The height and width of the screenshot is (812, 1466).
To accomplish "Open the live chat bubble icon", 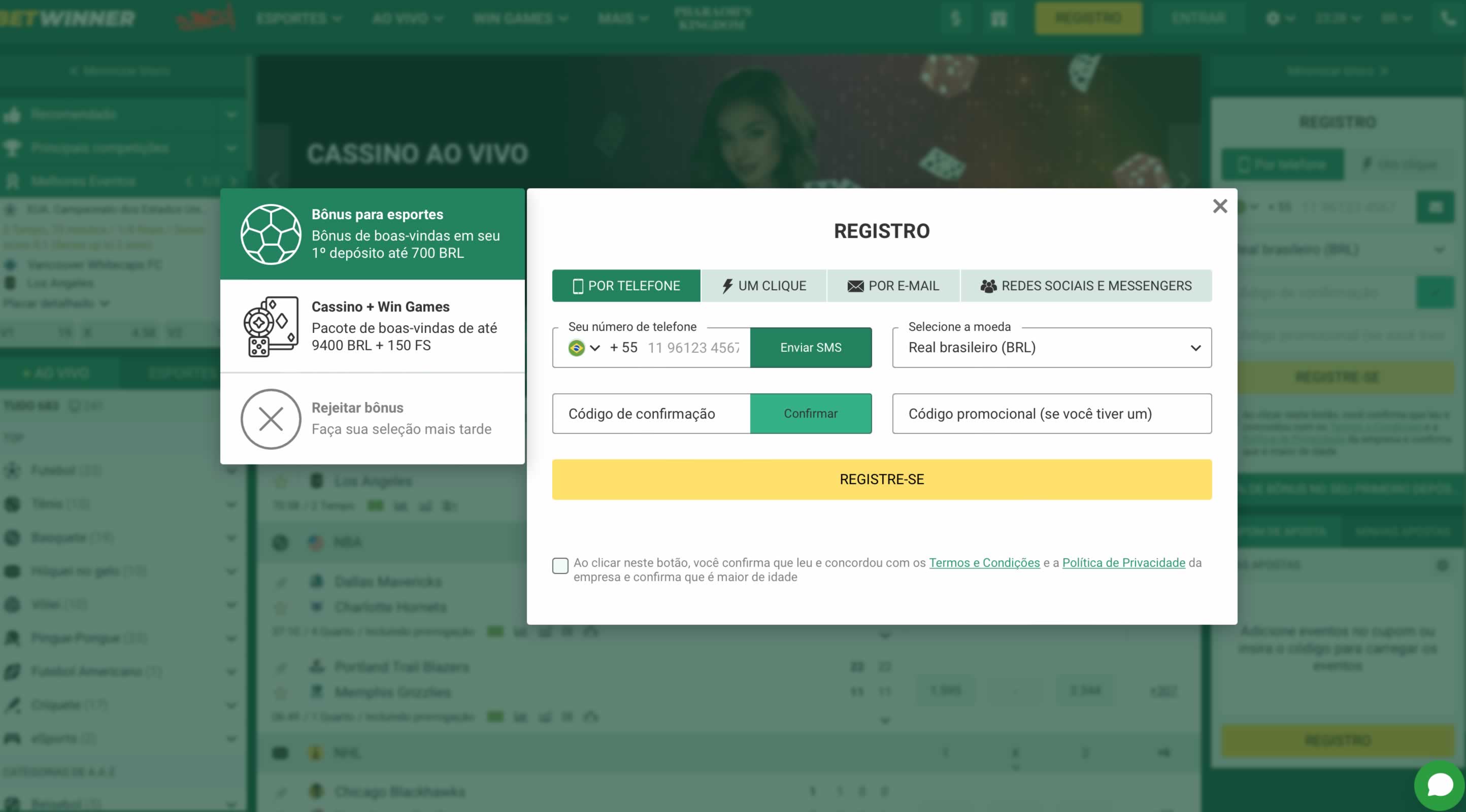I will pyautogui.click(x=1440, y=786).
